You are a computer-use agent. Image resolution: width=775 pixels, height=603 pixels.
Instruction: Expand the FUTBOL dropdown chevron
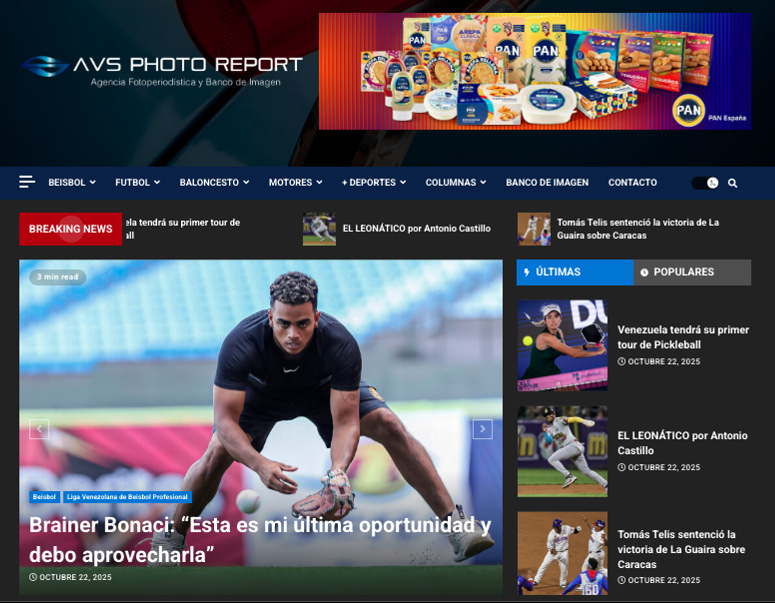point(157,182)
